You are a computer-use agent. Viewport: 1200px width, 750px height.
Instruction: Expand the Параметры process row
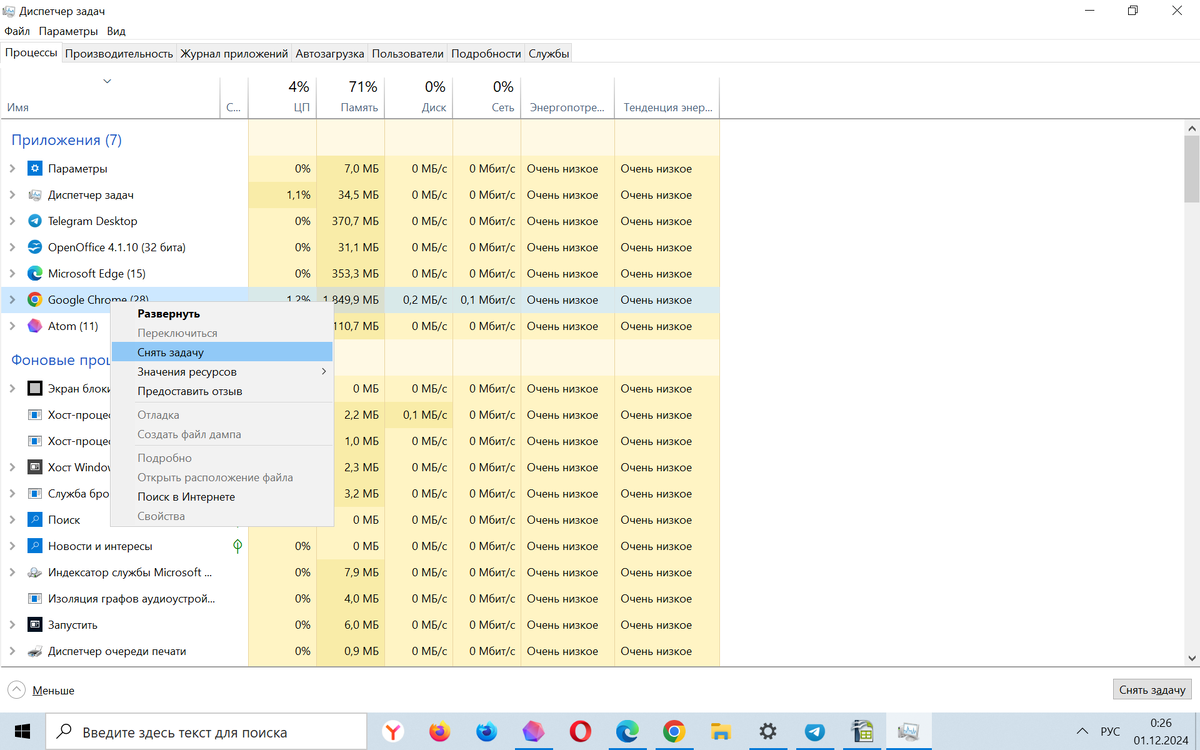12,169
